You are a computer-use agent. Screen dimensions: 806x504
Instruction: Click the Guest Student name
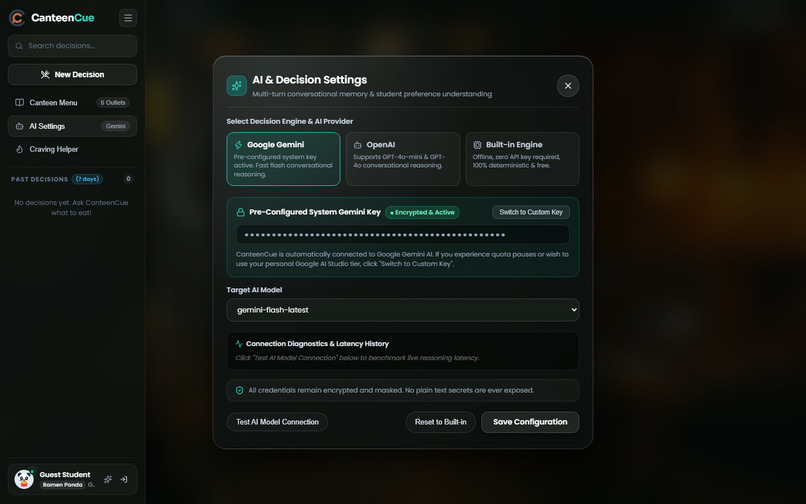pyautogui.click(x=65, y=475)
